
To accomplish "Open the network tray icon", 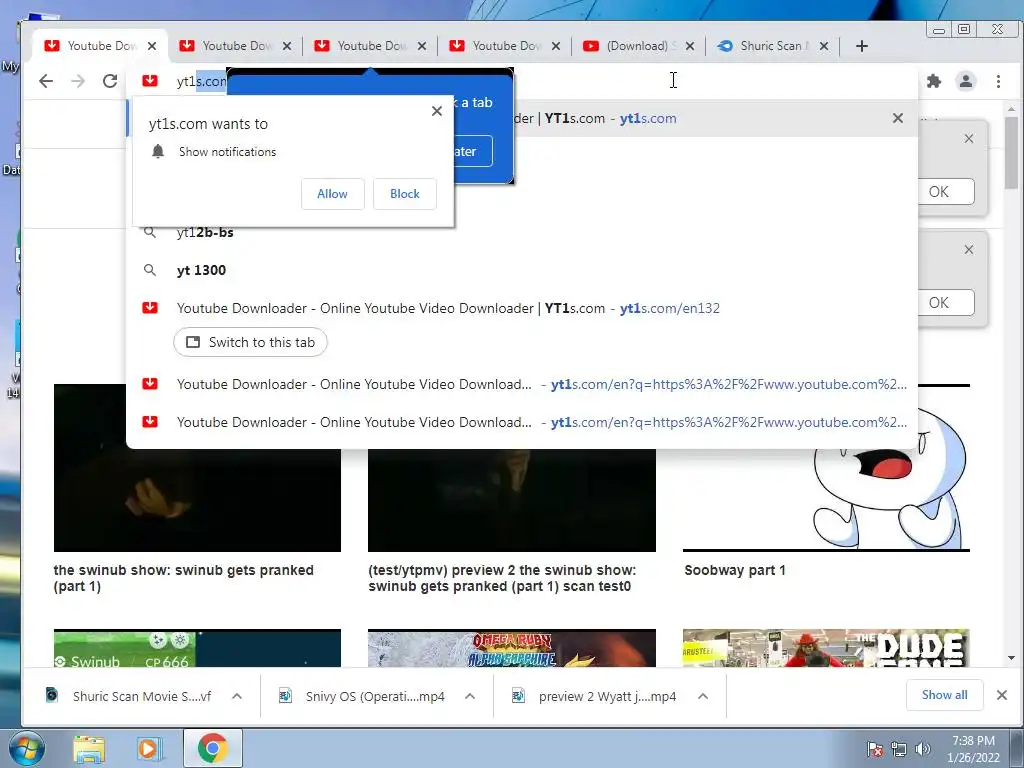I will point(899,749).
